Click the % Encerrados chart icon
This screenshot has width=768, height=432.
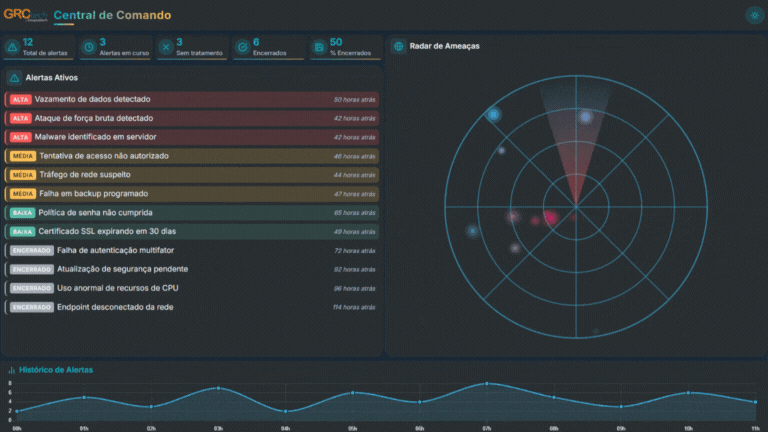[318, 47]
